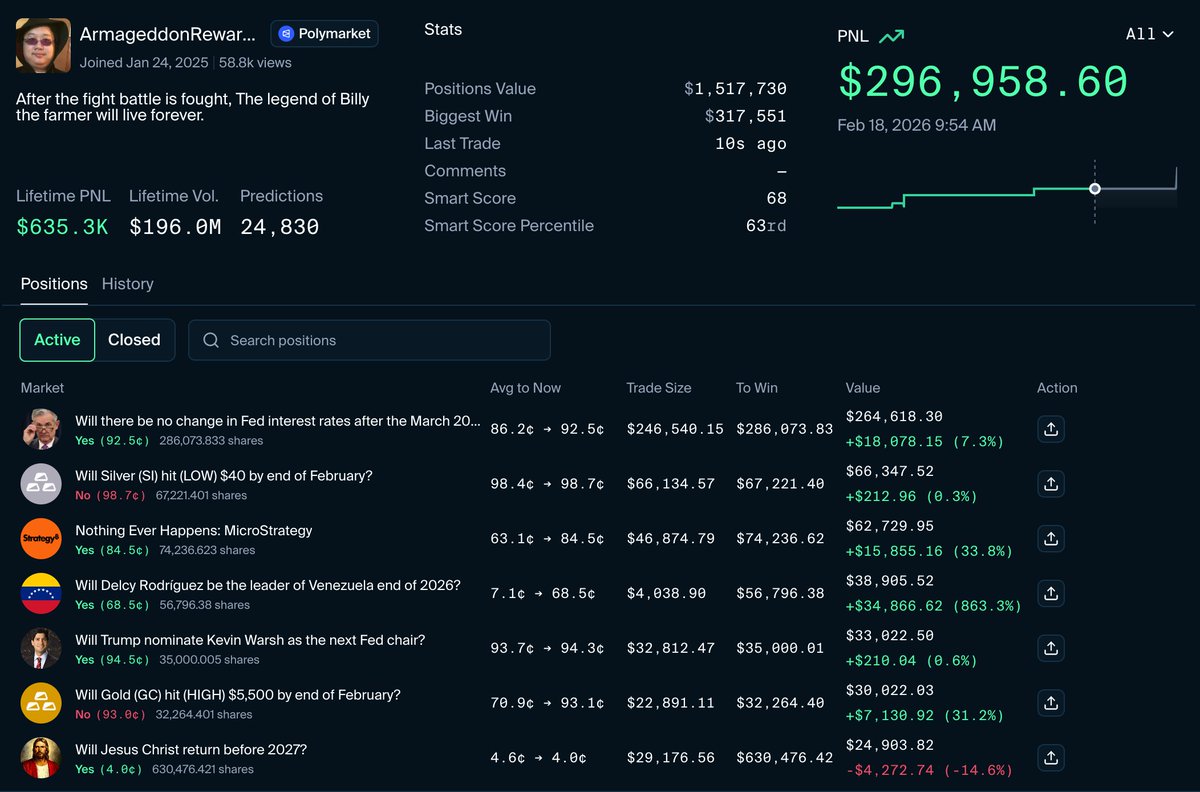Click the Strategy logo on the MicroStrategy market
The height and width of the screenshot is (792, 1200).
pos(41,538)
